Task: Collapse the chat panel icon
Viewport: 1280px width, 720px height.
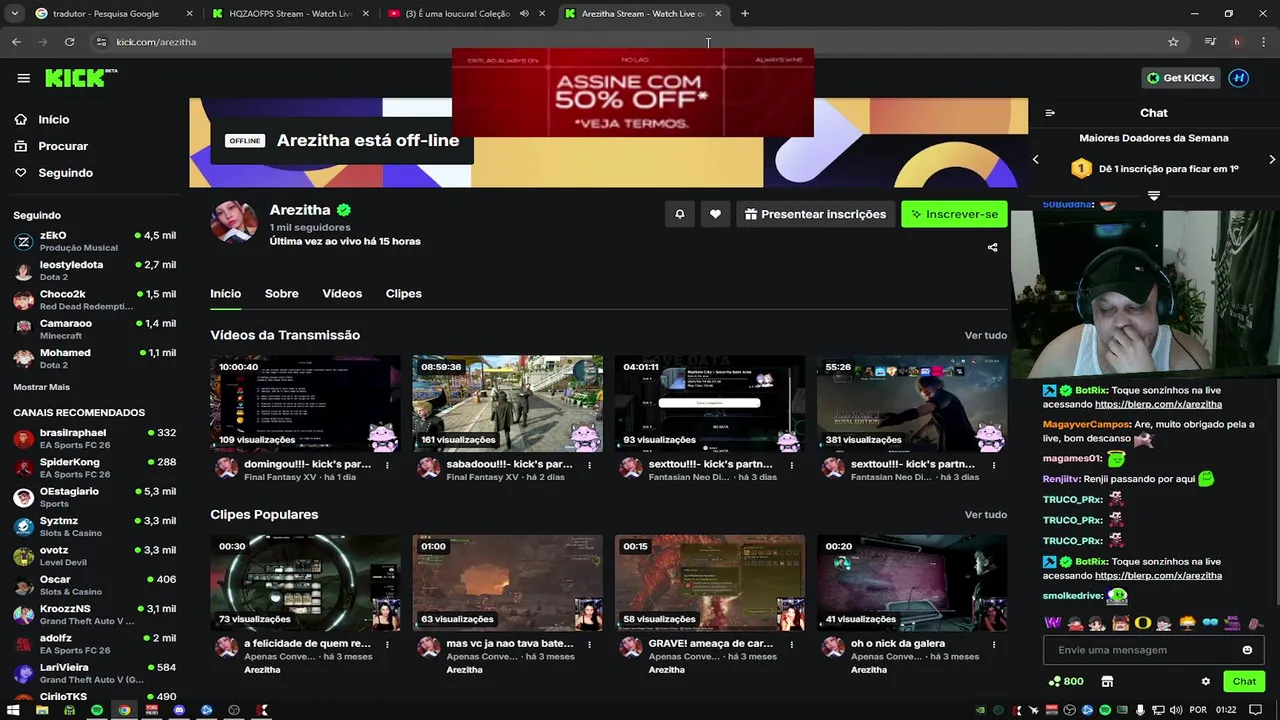Action: 1049,113
